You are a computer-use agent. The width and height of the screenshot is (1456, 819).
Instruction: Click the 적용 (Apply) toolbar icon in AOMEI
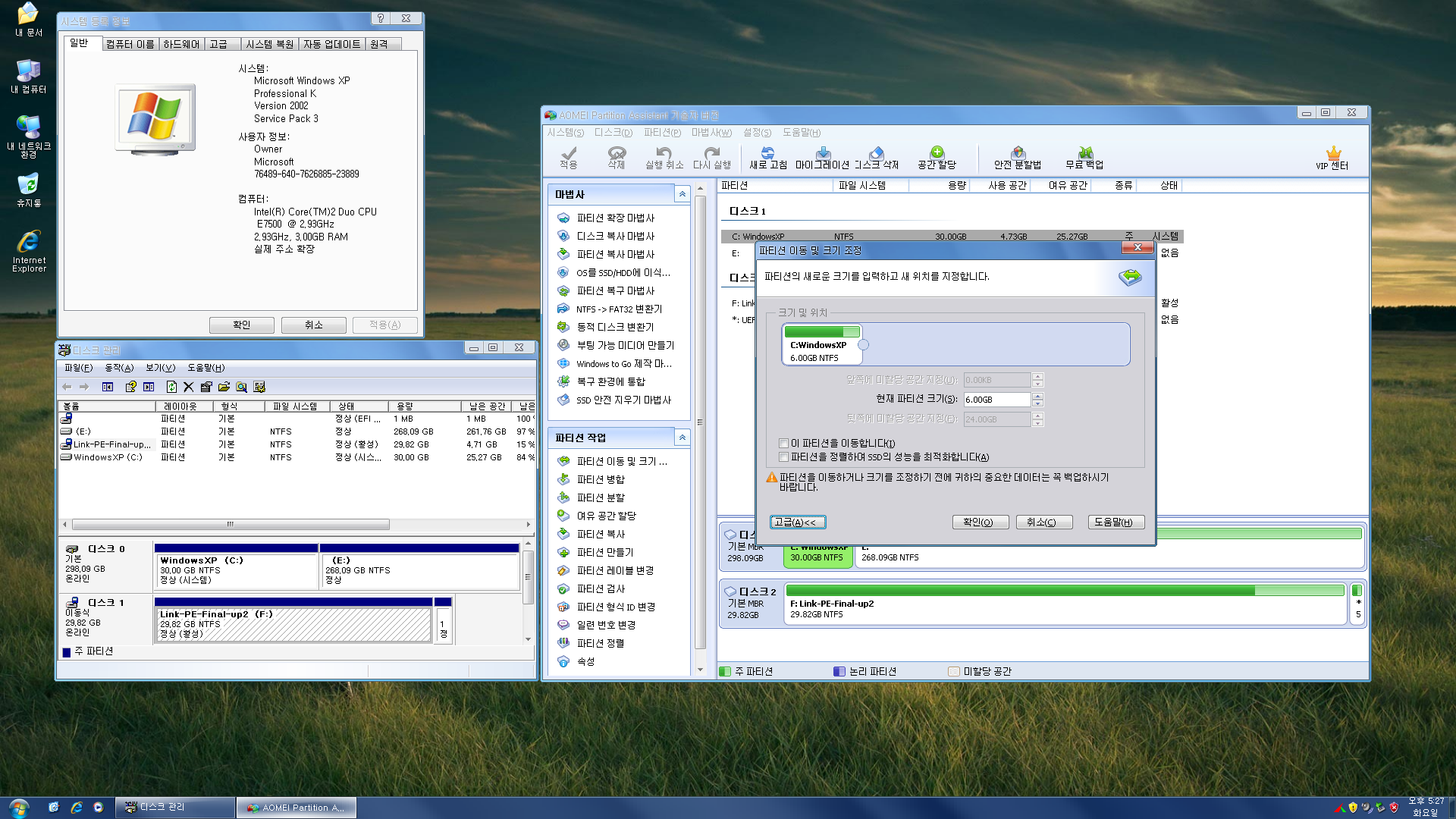tap(569, 158)
